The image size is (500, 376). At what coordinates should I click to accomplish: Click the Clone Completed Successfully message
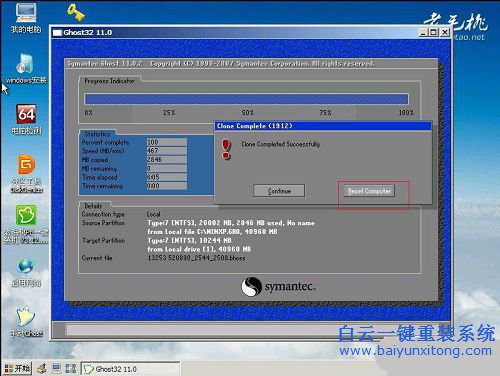coord(281,144)
